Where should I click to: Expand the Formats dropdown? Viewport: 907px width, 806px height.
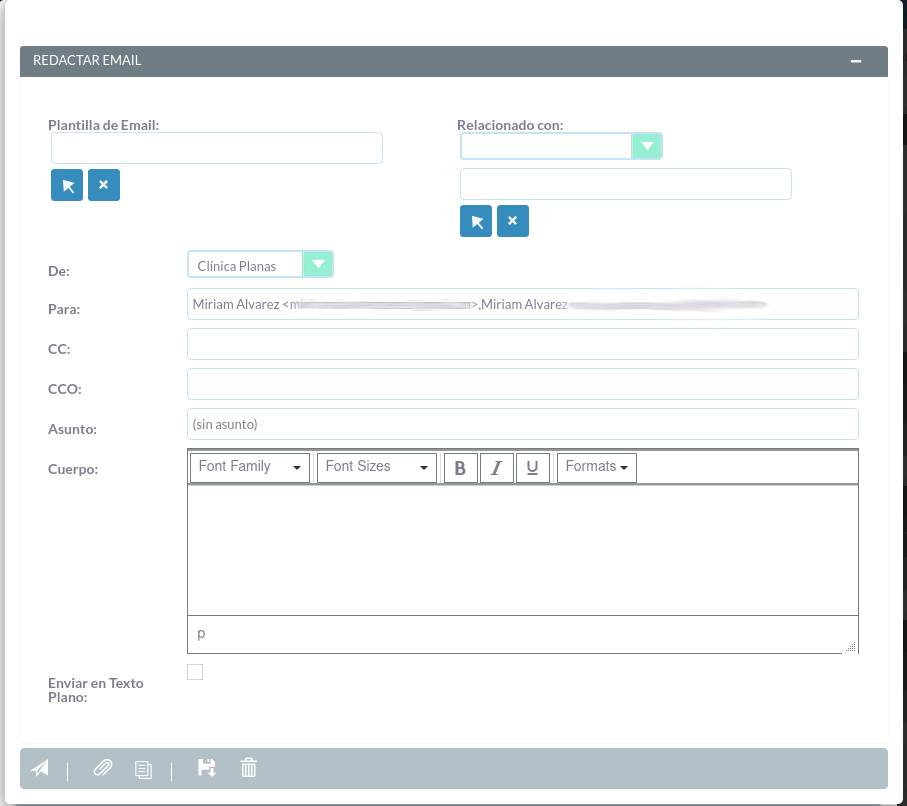(x=596, y=467)
